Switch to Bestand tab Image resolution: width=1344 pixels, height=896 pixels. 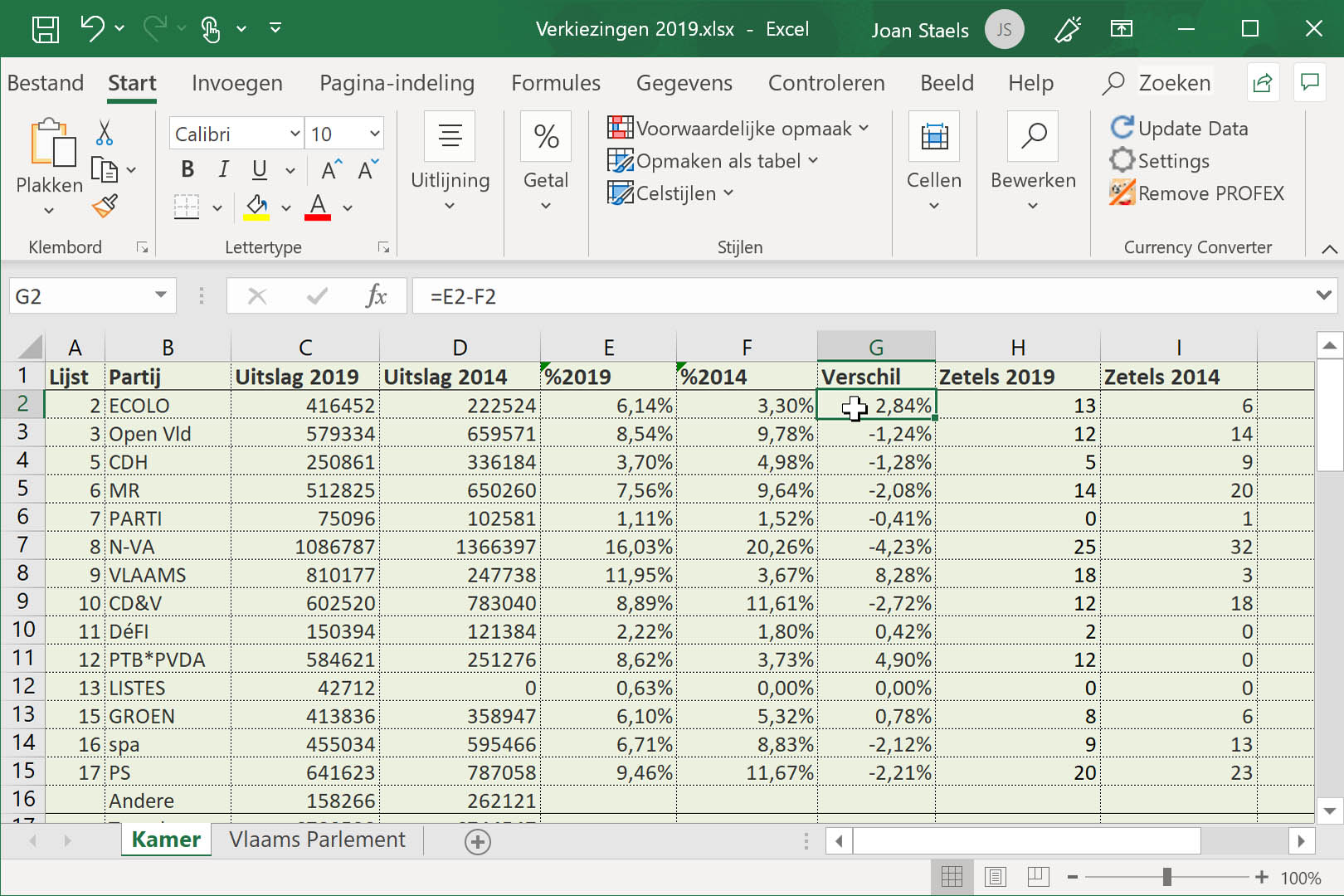tap(46, 83)
